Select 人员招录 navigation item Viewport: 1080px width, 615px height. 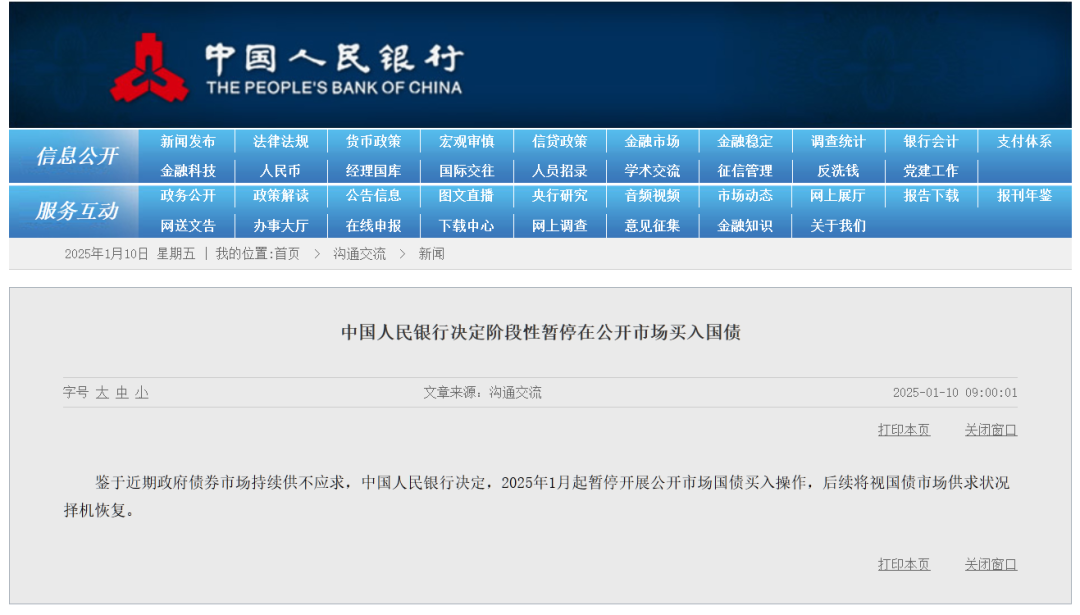click(x=559, y=171)
